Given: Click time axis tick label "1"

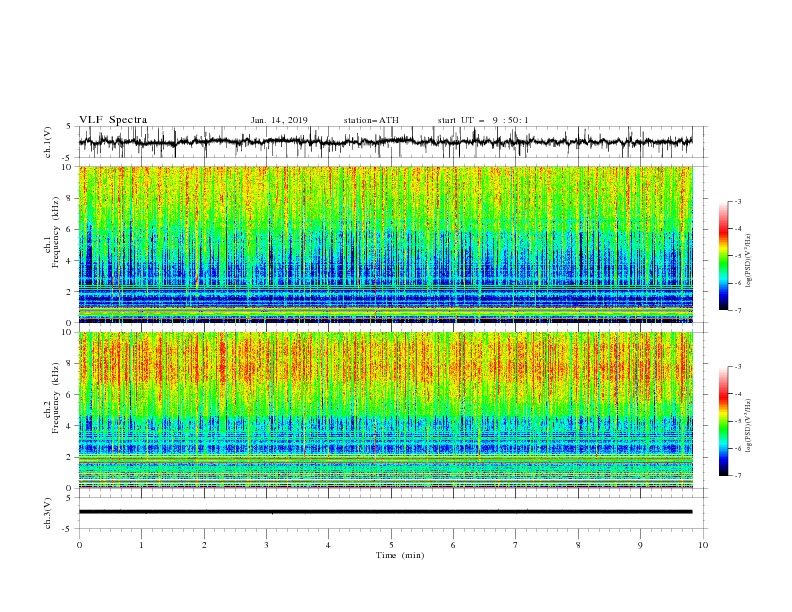Looking at the screenshot, I should pos(141,545).
